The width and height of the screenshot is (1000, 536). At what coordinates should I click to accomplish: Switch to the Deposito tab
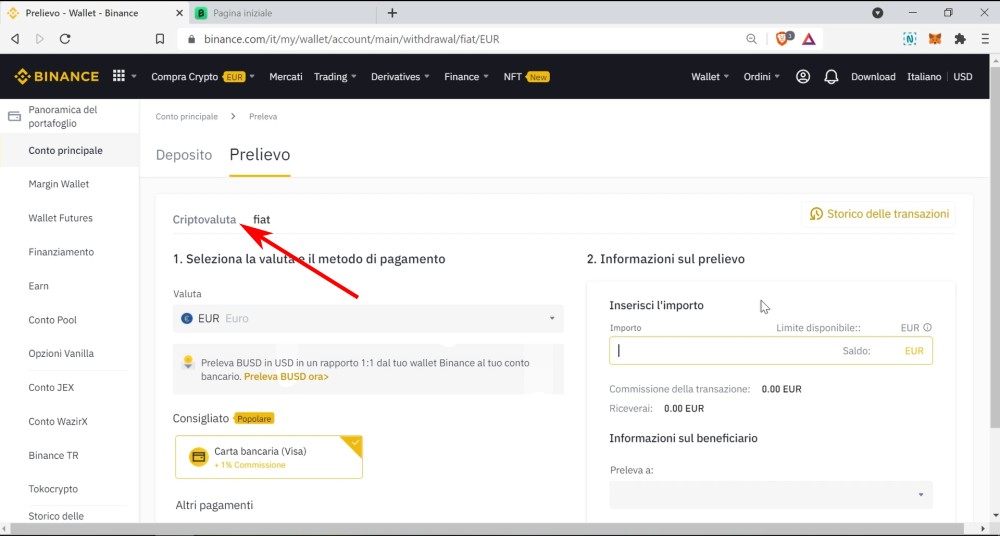[x=184, y=155]
